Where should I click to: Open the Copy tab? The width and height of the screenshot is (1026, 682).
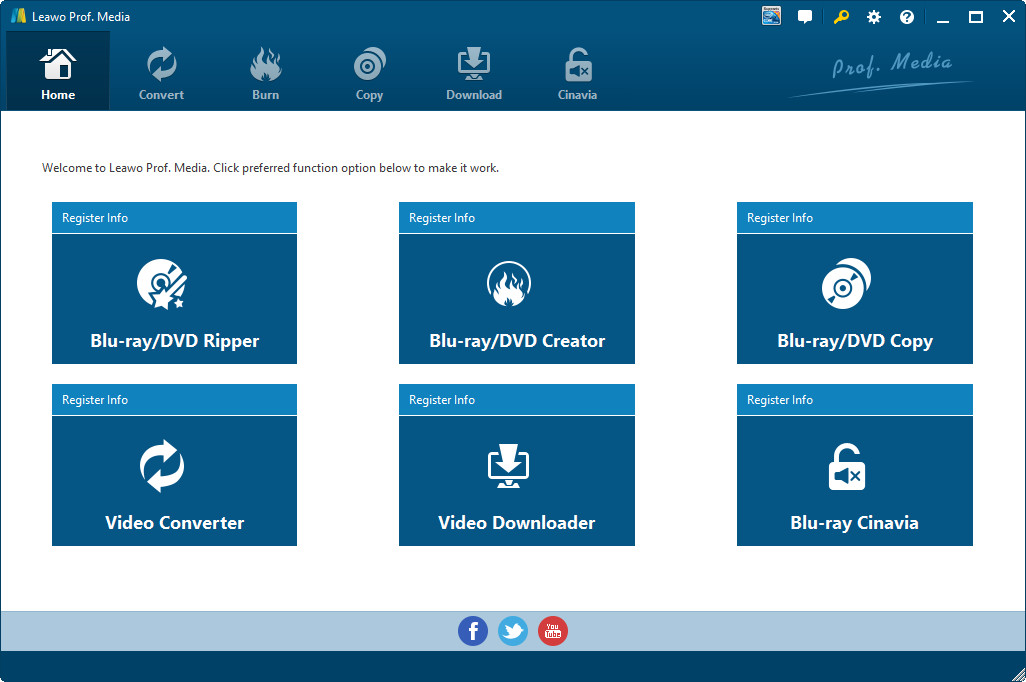click(x=369, y=70)
